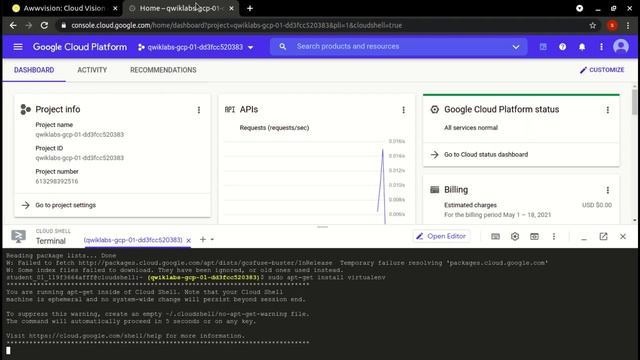Go back in the browser
Viewport: 640px width, 360px height.
click(13, 25)
